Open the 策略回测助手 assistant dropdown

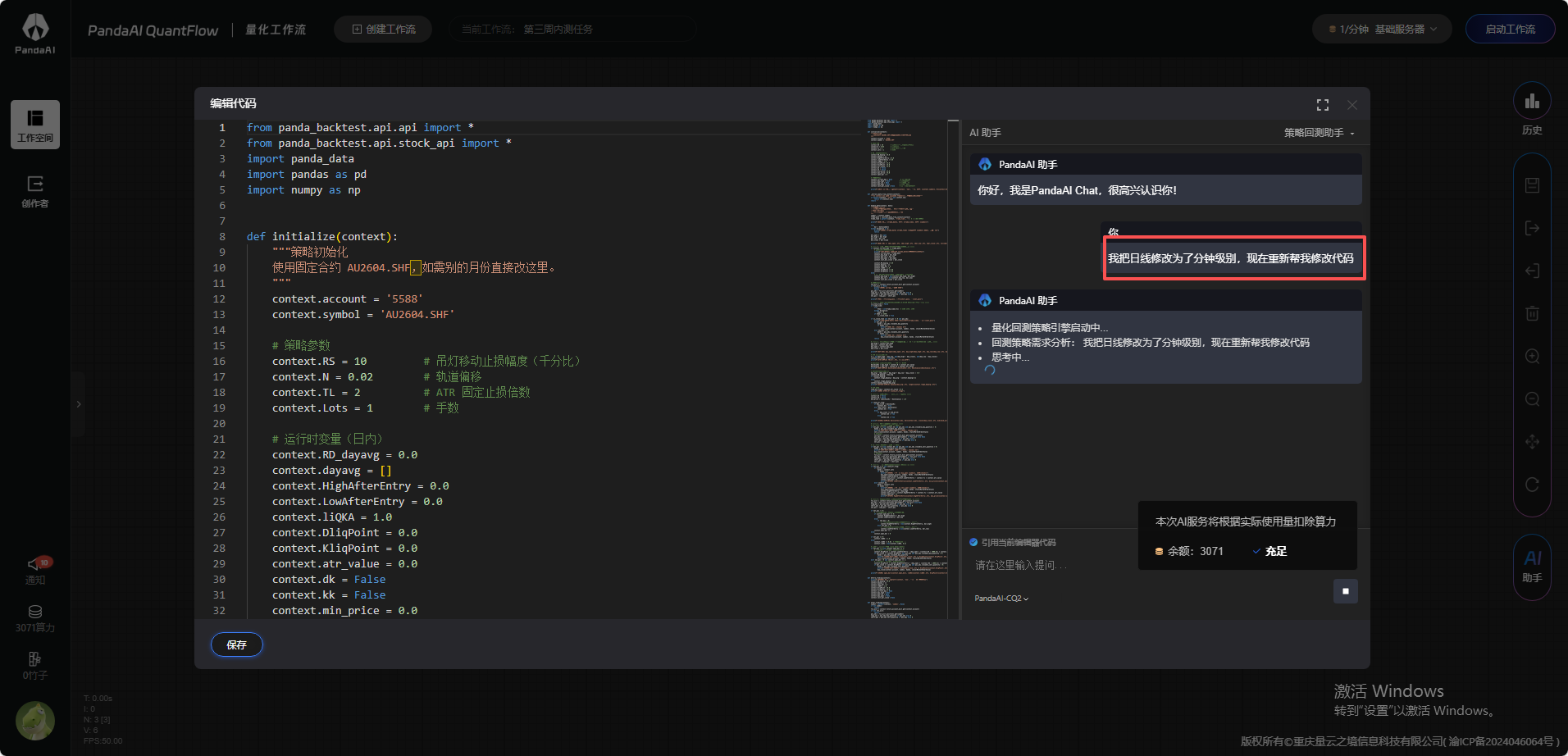point(1320,133)
